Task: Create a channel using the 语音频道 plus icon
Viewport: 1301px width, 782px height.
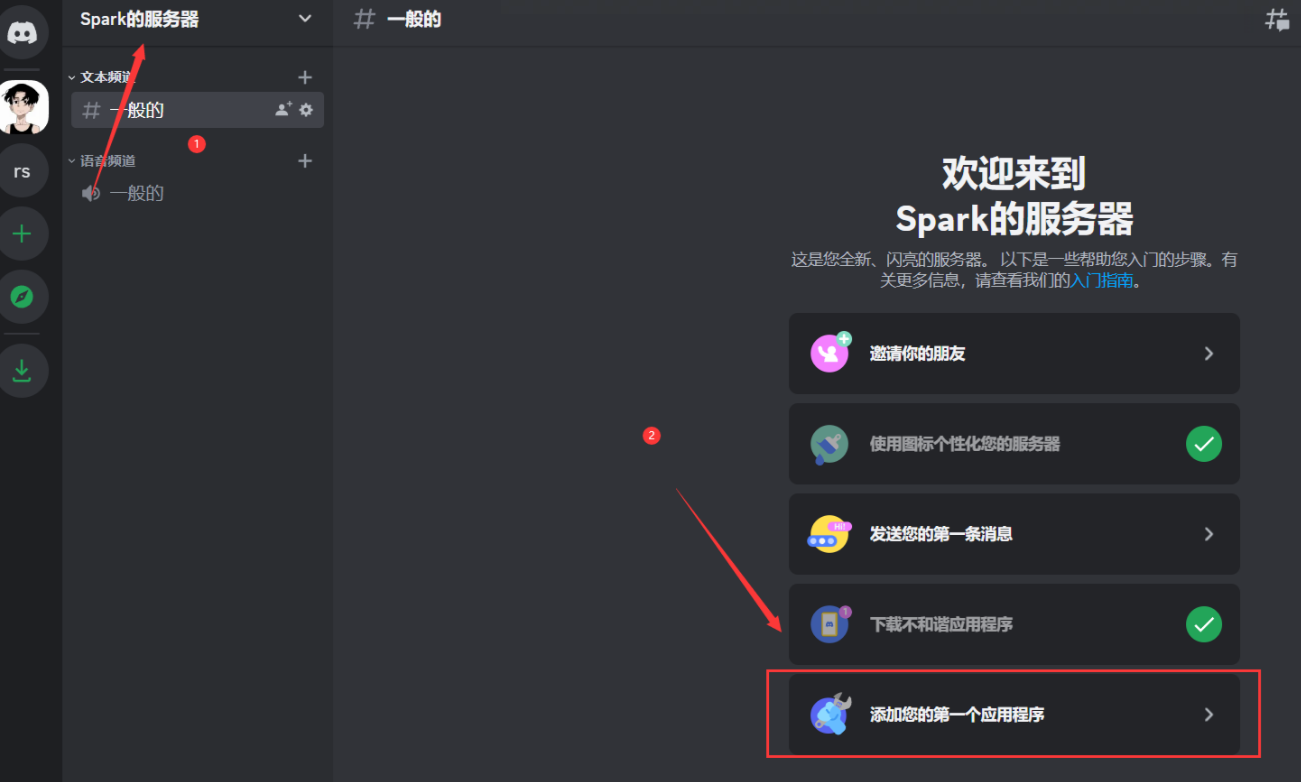Action: 305,161
